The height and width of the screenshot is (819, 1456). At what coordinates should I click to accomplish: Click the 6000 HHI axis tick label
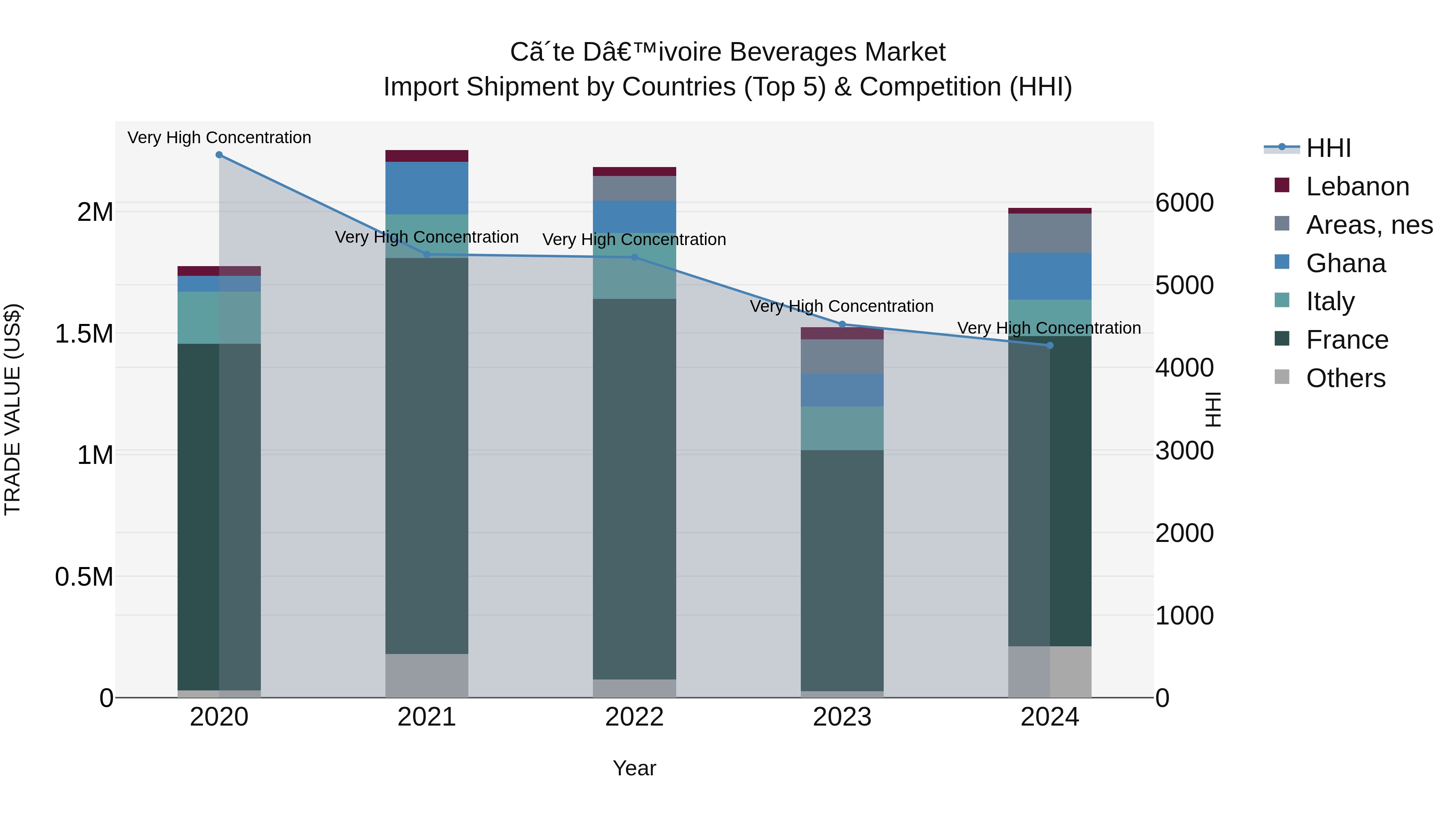click(1185, 203)
